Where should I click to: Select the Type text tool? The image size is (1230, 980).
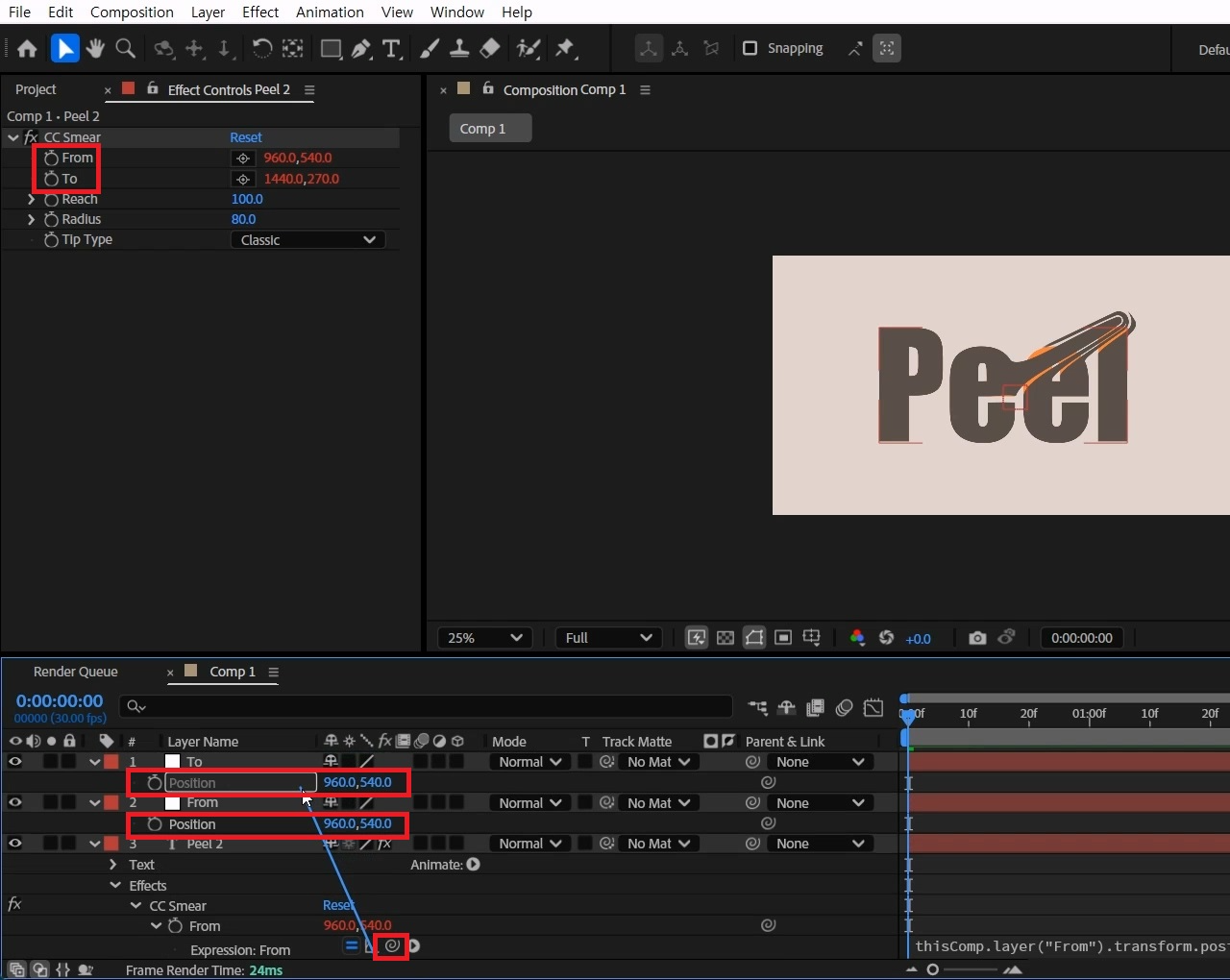(x=391, y=48)
